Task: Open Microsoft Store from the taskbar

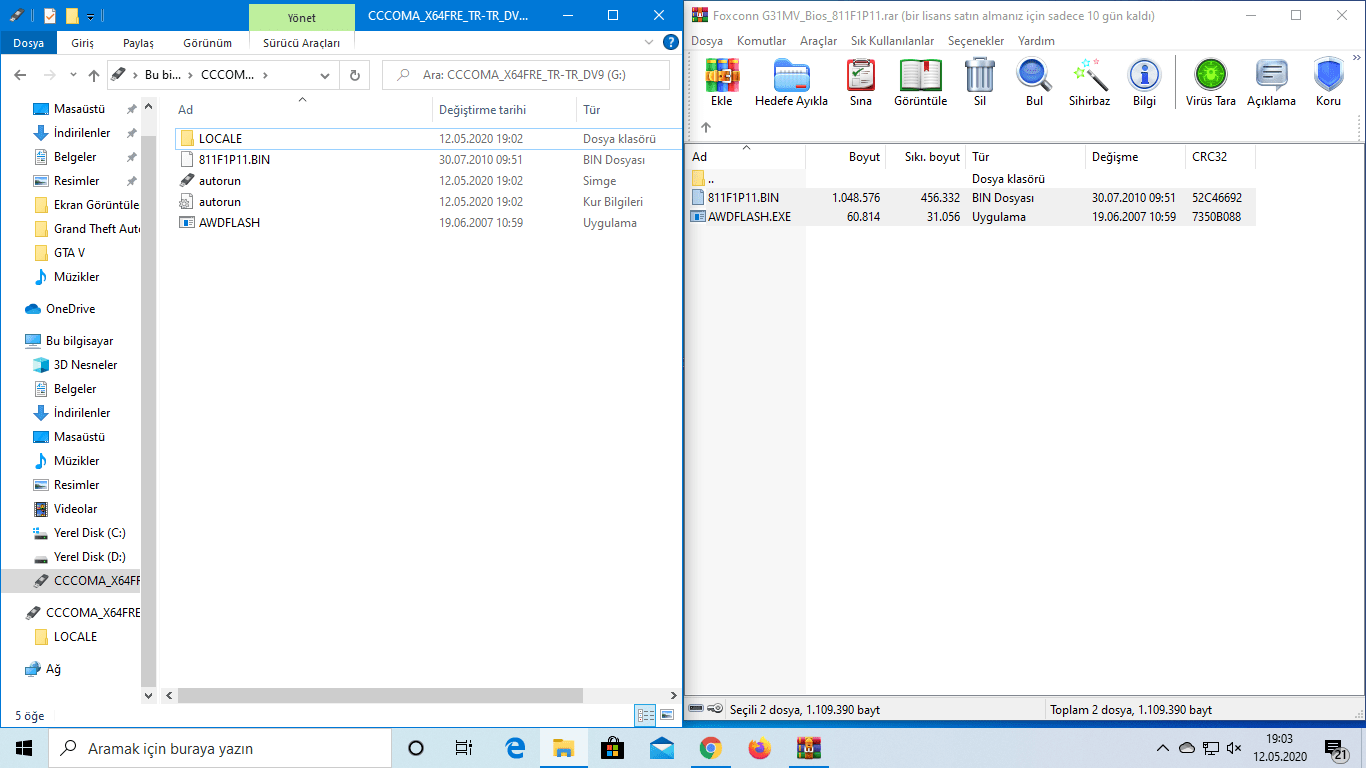Action: tap(612, 748)
